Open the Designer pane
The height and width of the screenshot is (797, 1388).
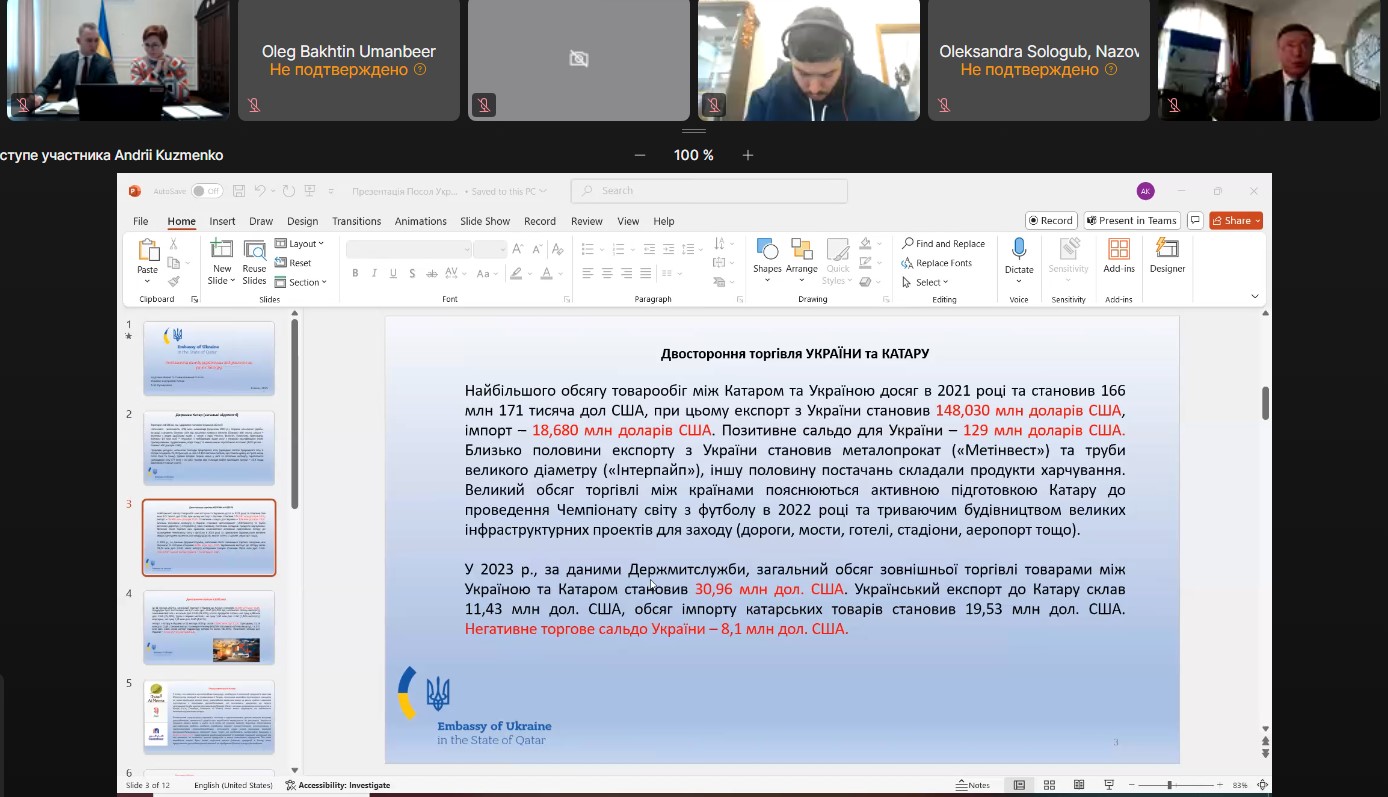1167,250
